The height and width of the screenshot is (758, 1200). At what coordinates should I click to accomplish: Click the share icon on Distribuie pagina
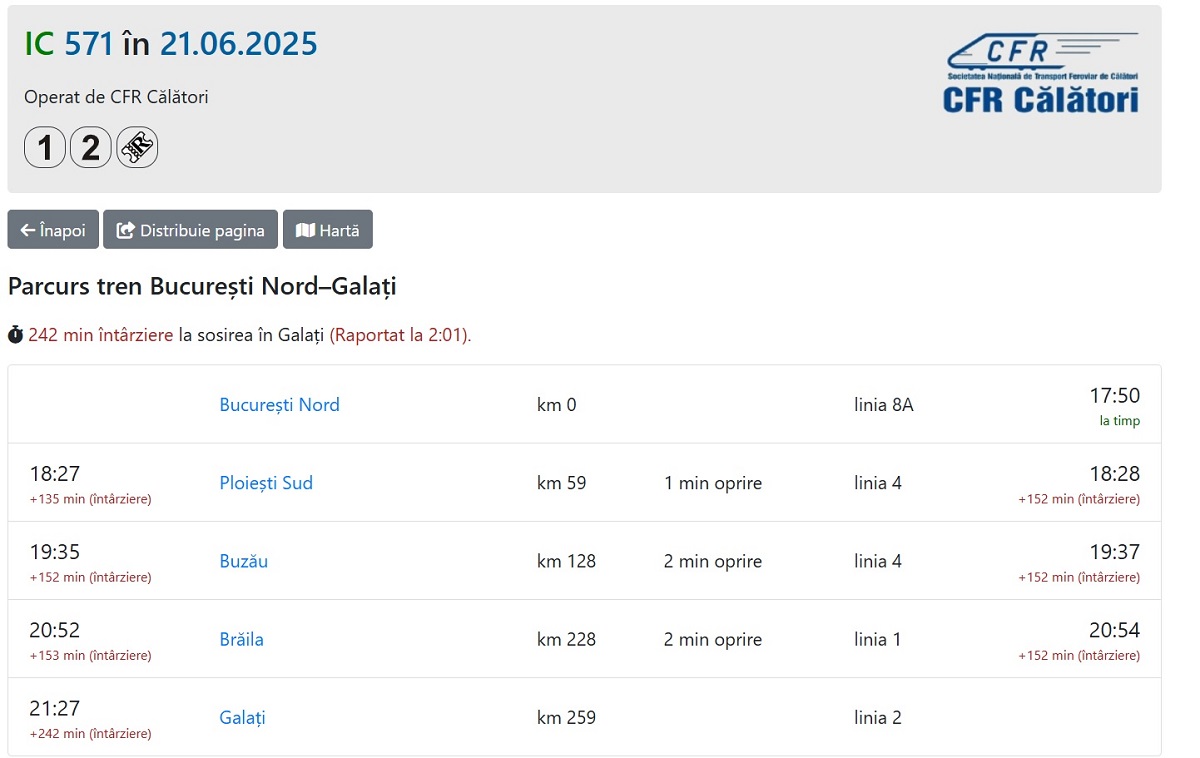125,231
